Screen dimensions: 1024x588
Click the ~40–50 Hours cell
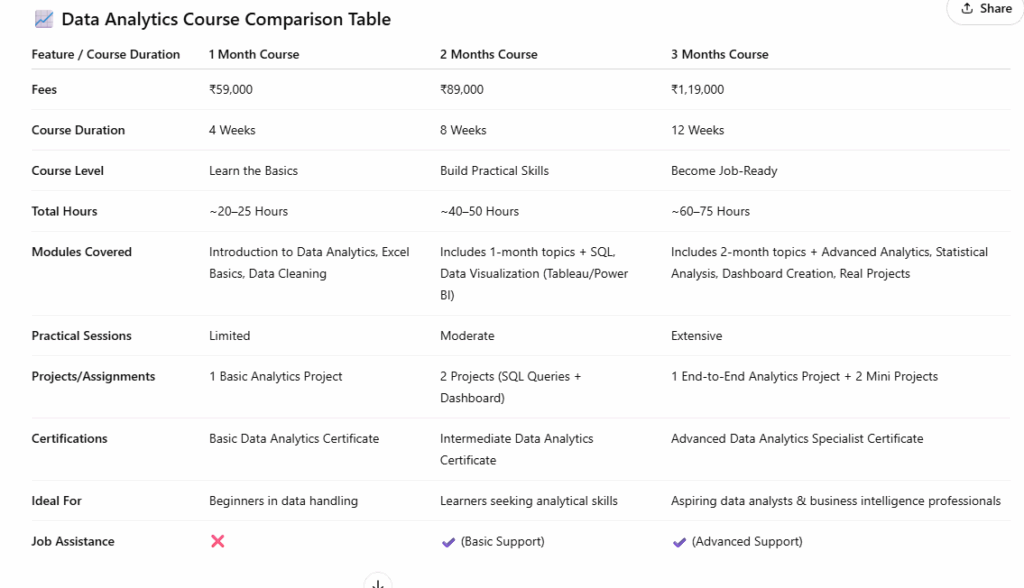tap(479, 211)
